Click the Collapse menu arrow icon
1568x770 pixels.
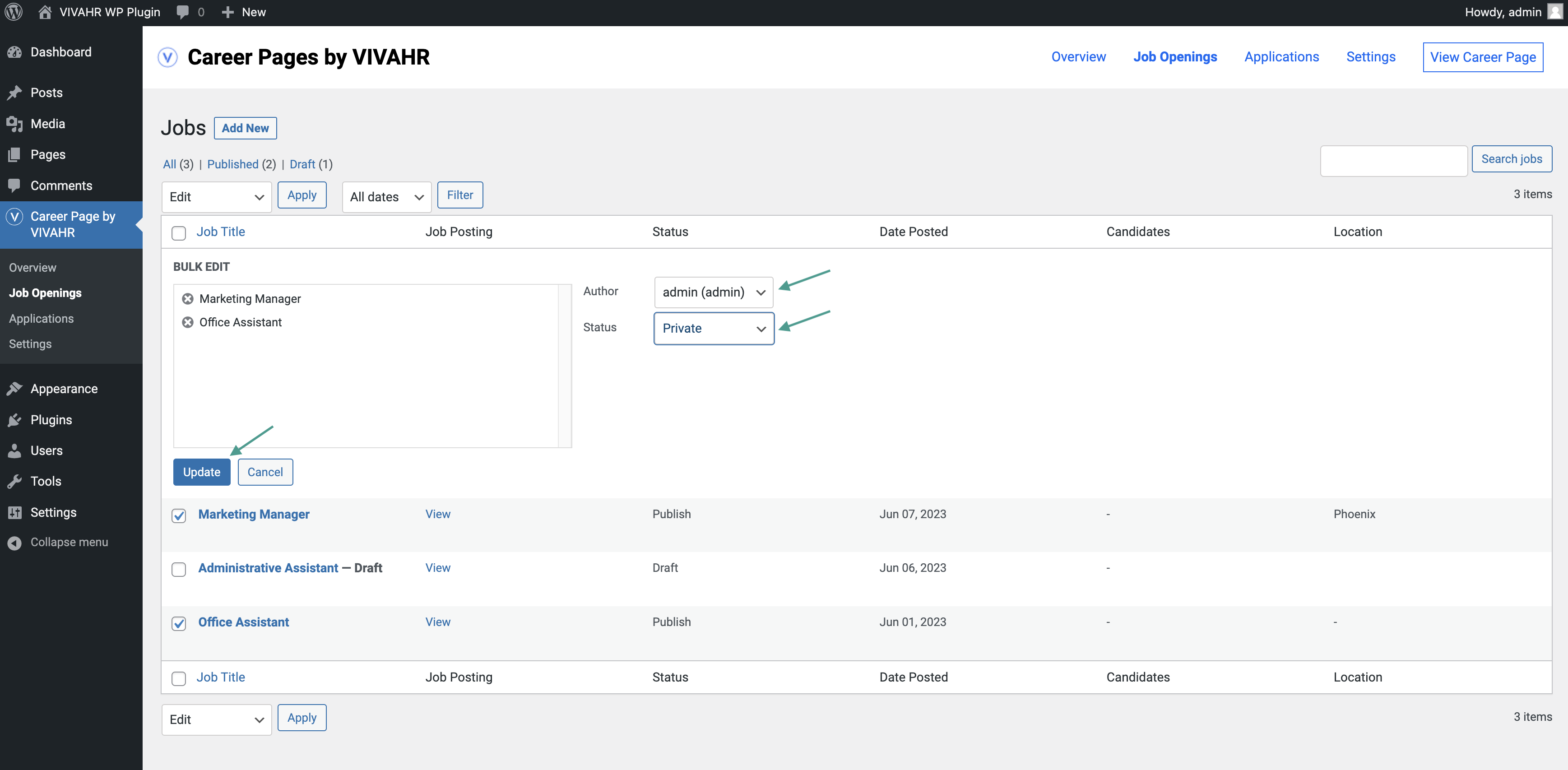tap(14, 543)
